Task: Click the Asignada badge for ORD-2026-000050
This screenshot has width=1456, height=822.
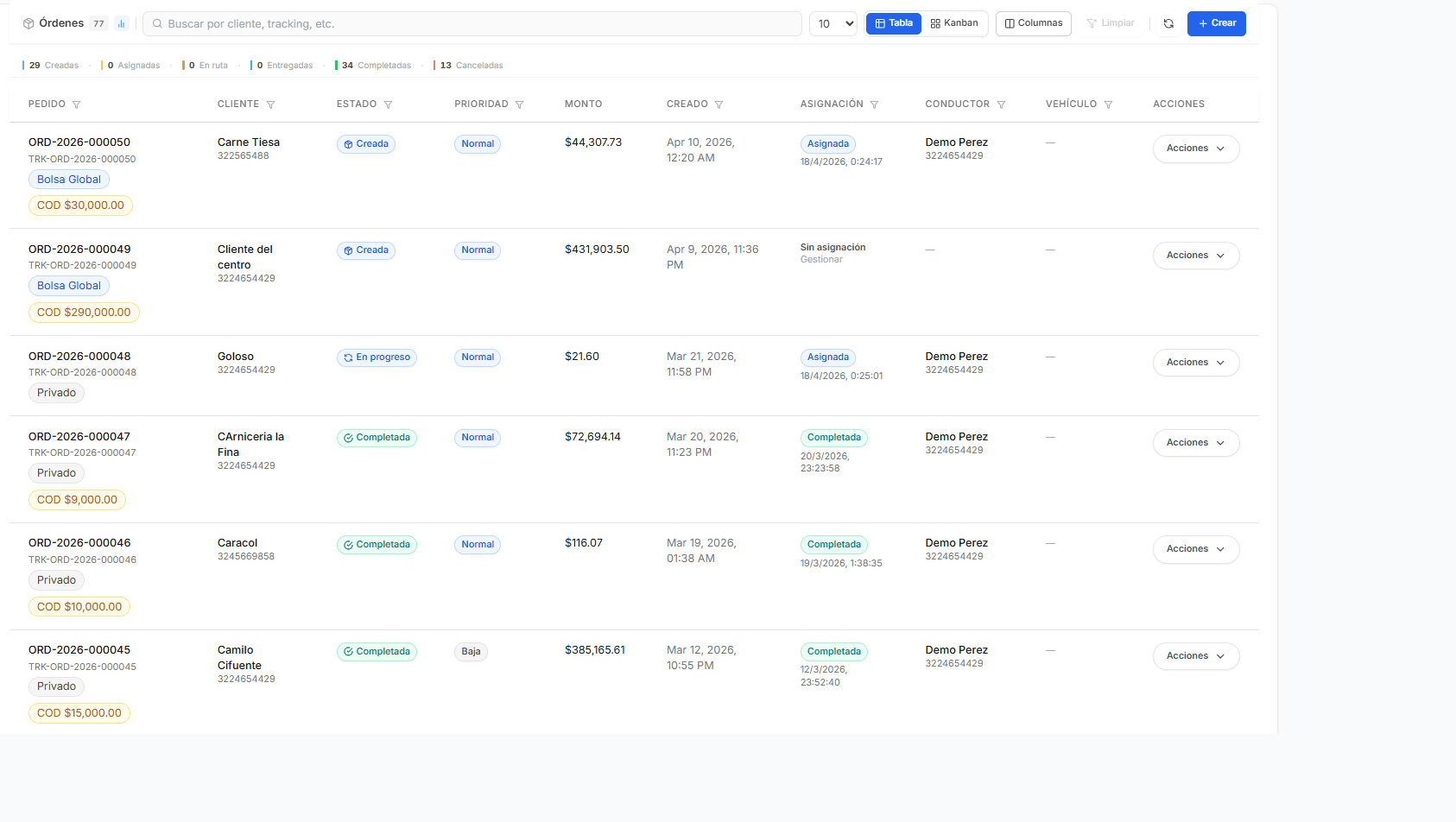Action: [828, 144]
